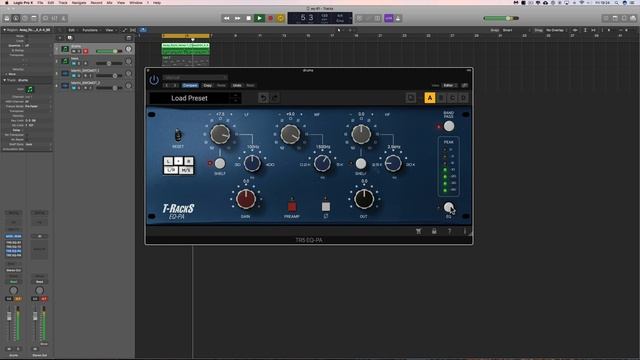Open the Navigate menu in menu bar
Viewport: 640px width, 360px height.
(x=79, y=3)
